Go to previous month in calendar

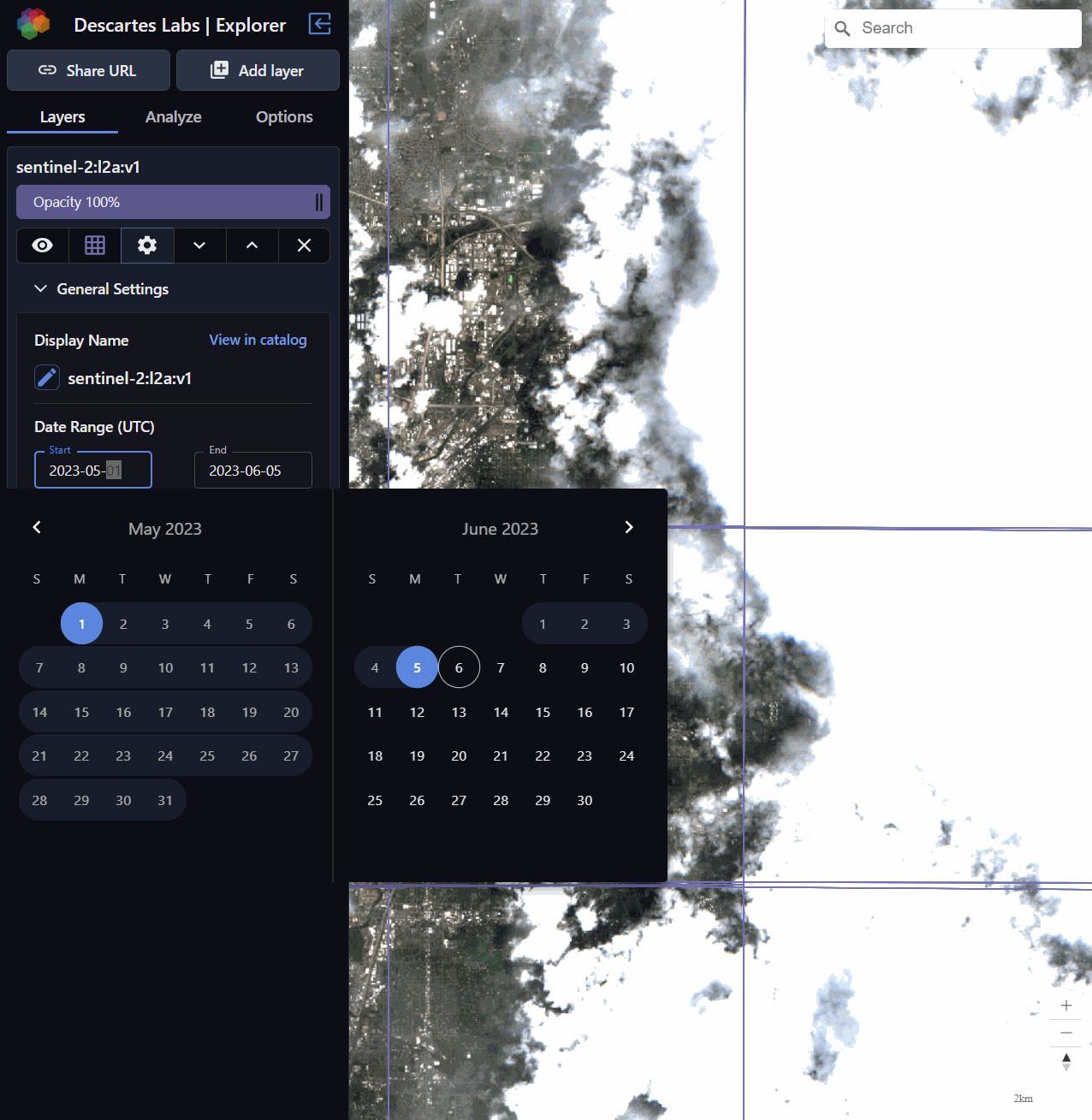(37, 527)
